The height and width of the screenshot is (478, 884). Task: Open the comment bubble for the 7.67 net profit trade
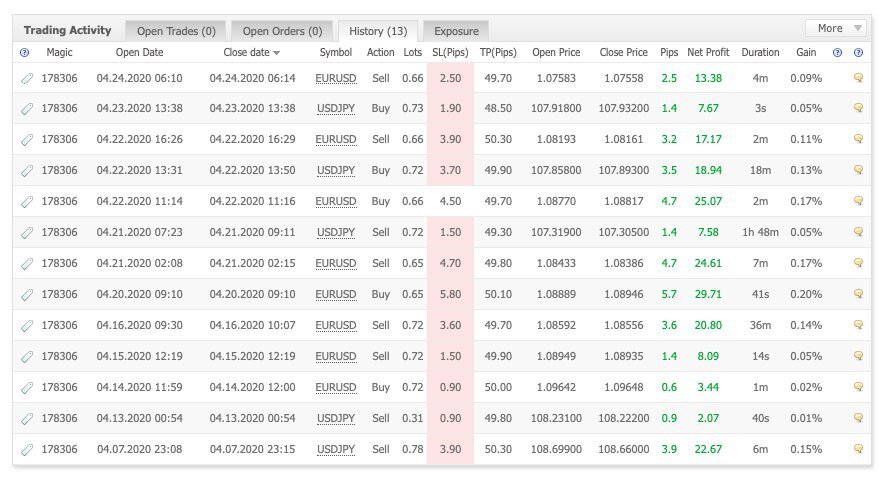858,108
